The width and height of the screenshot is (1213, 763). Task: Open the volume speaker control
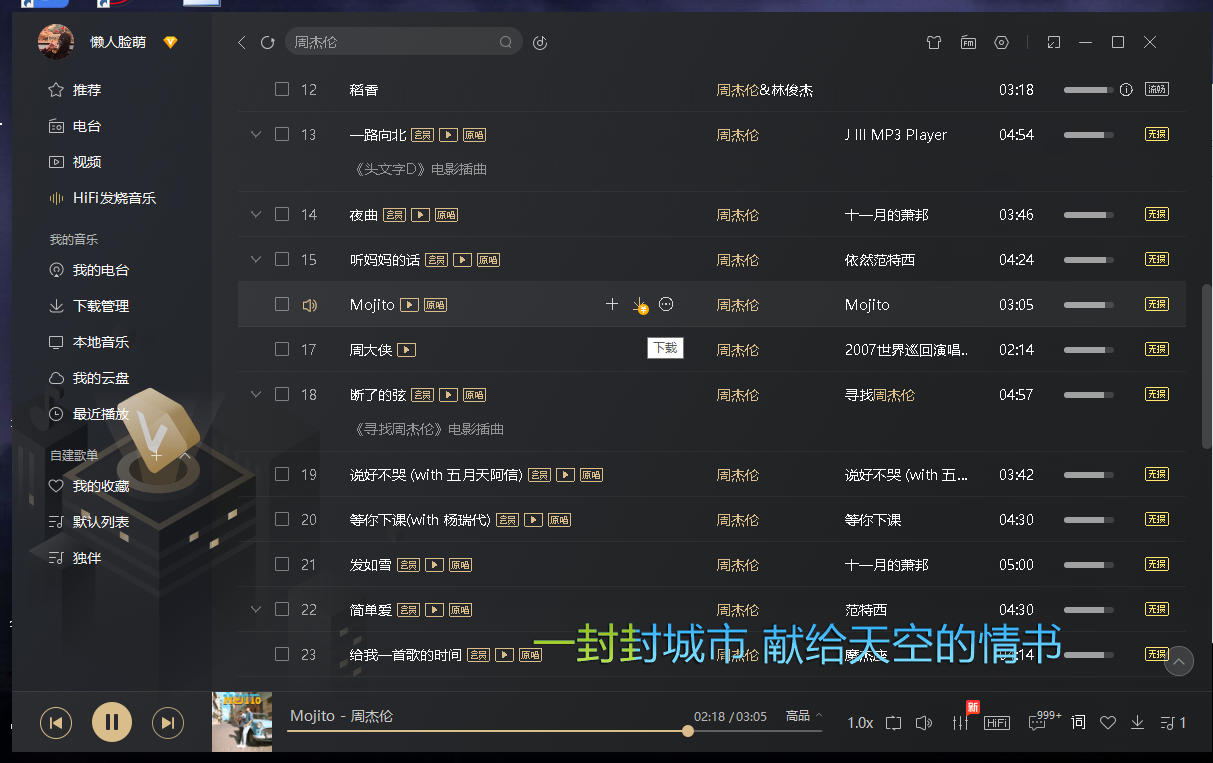(x=925, y=723)
